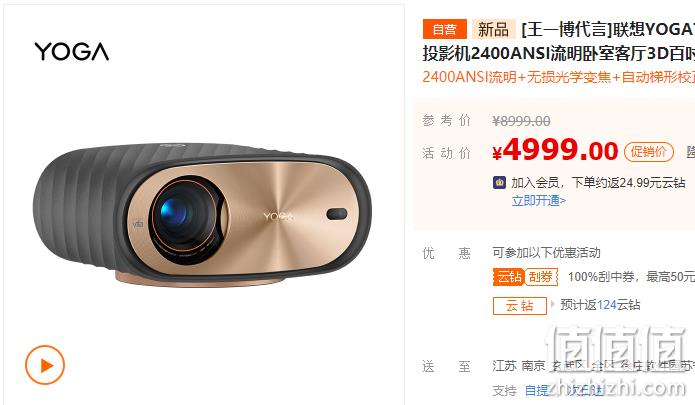Click the 云钻 orange coupon tag
Image resolution: width=695 pixels, height=405 pixels.
(509, 277)
